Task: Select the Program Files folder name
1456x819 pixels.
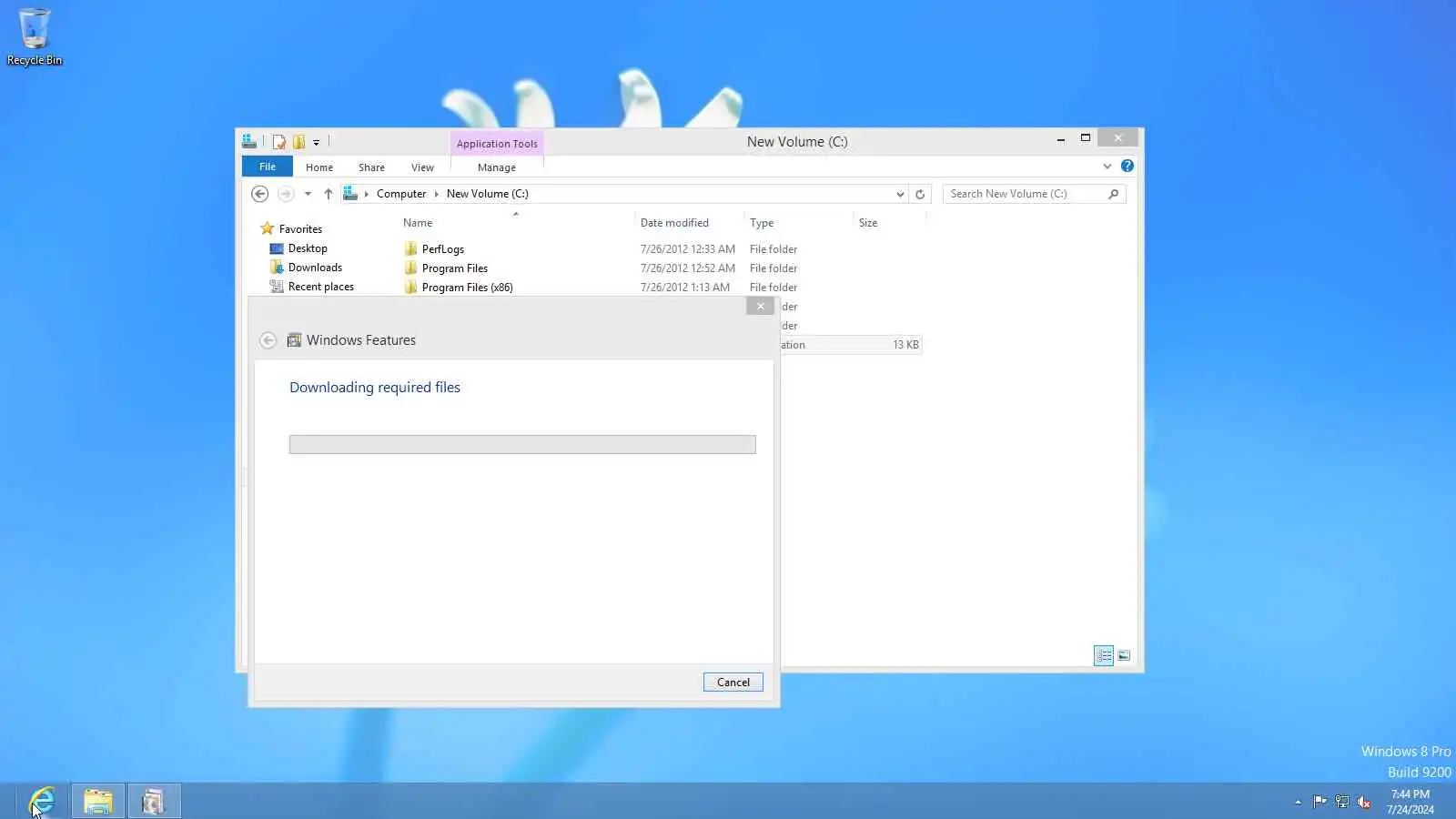Action: (455, 268)
